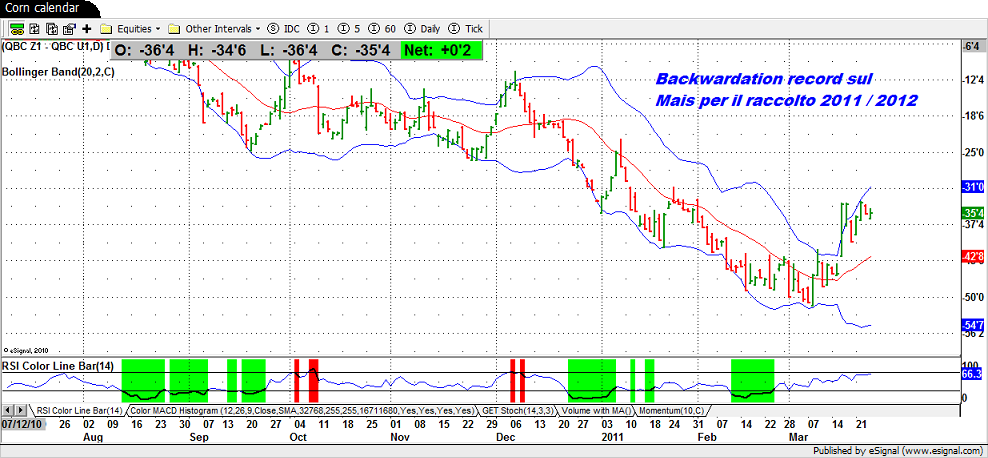Expand the Other Intervals dropdown
The width and height of the screenshot is (988, 458).
pyautogui.click(x=215, y=29)
